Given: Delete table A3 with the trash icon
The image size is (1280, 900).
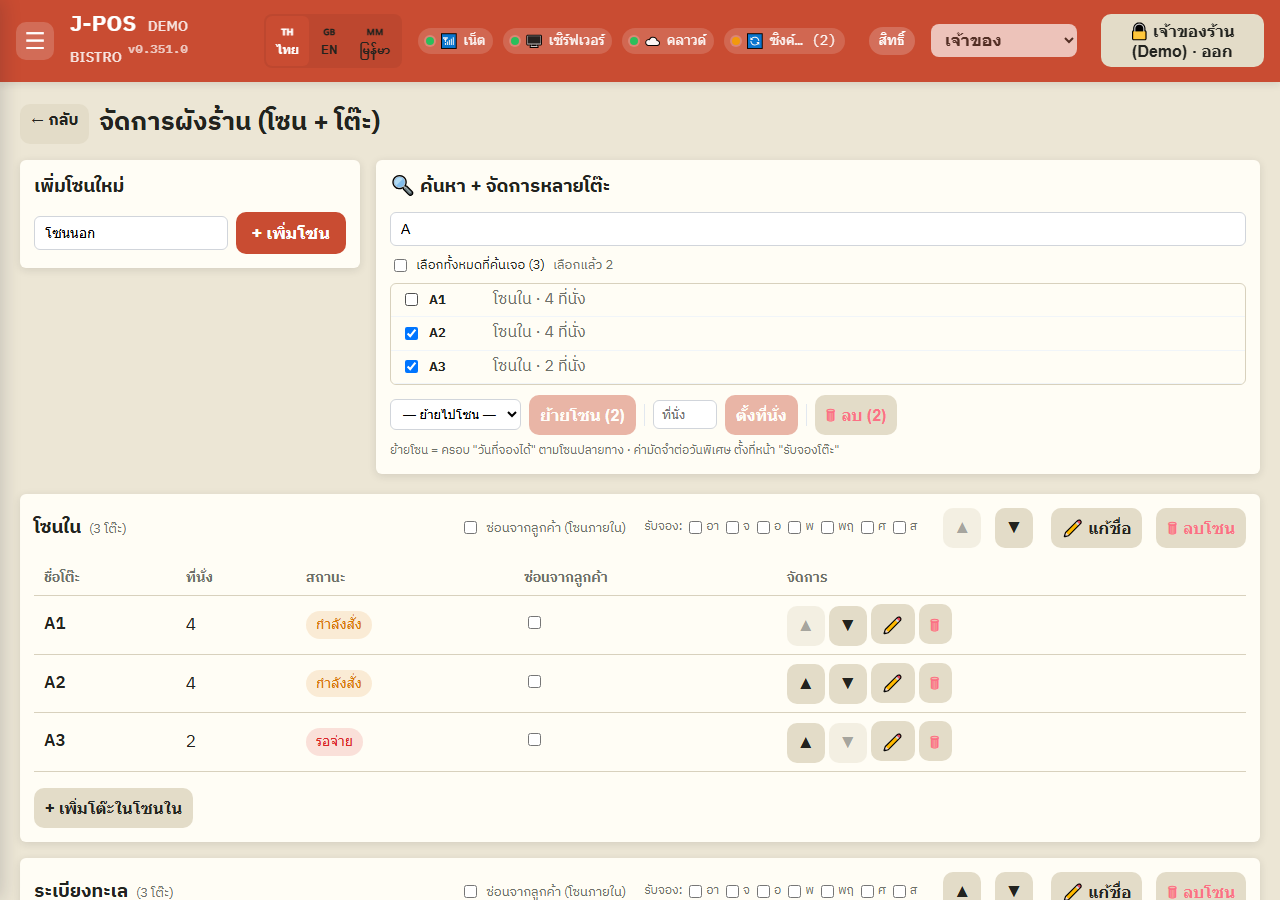Looking at the screenshot, I should tap(935, 742).
